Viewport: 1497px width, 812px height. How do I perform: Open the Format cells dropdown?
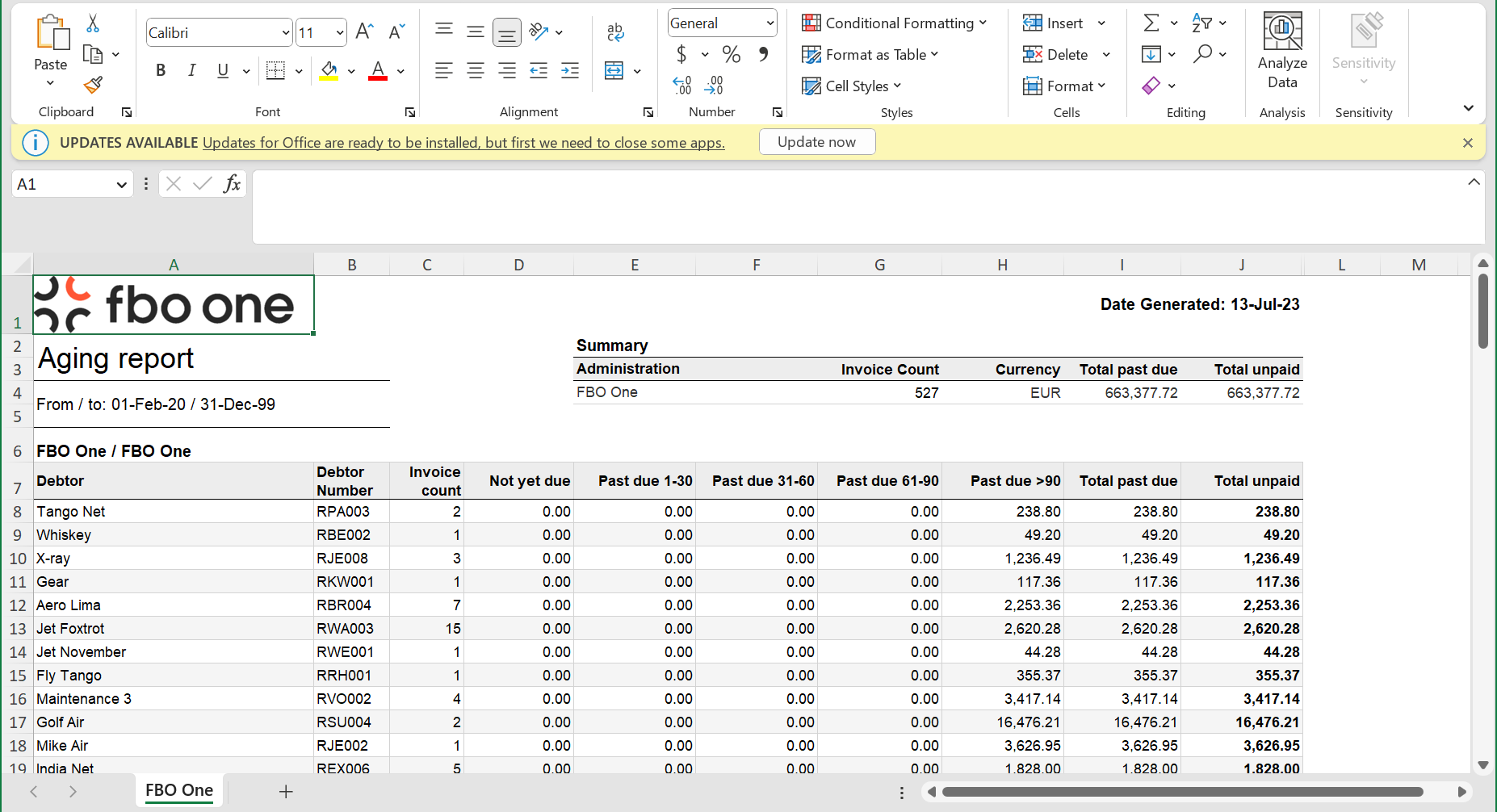click(1101, 86)
